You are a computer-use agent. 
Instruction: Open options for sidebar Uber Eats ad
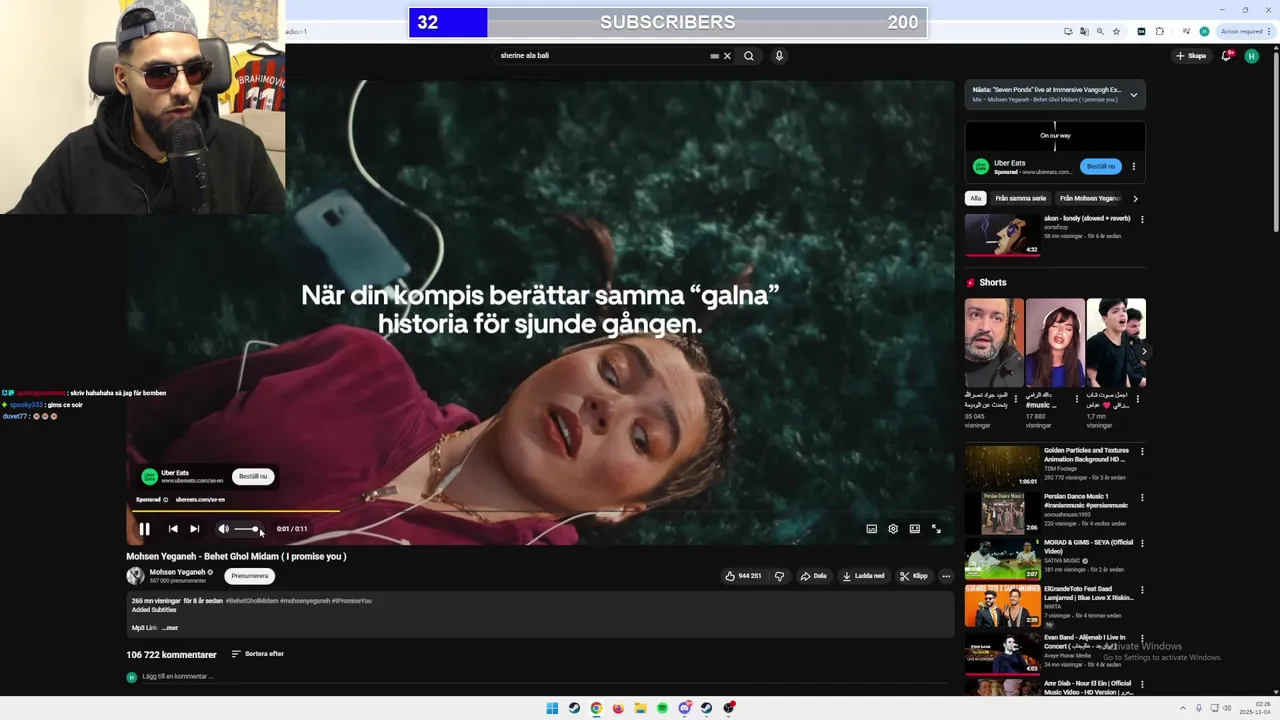coord(1133,166)
